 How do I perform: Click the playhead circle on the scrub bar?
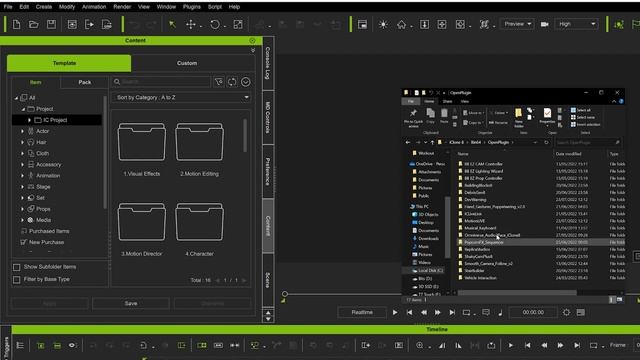pos(285,294)
